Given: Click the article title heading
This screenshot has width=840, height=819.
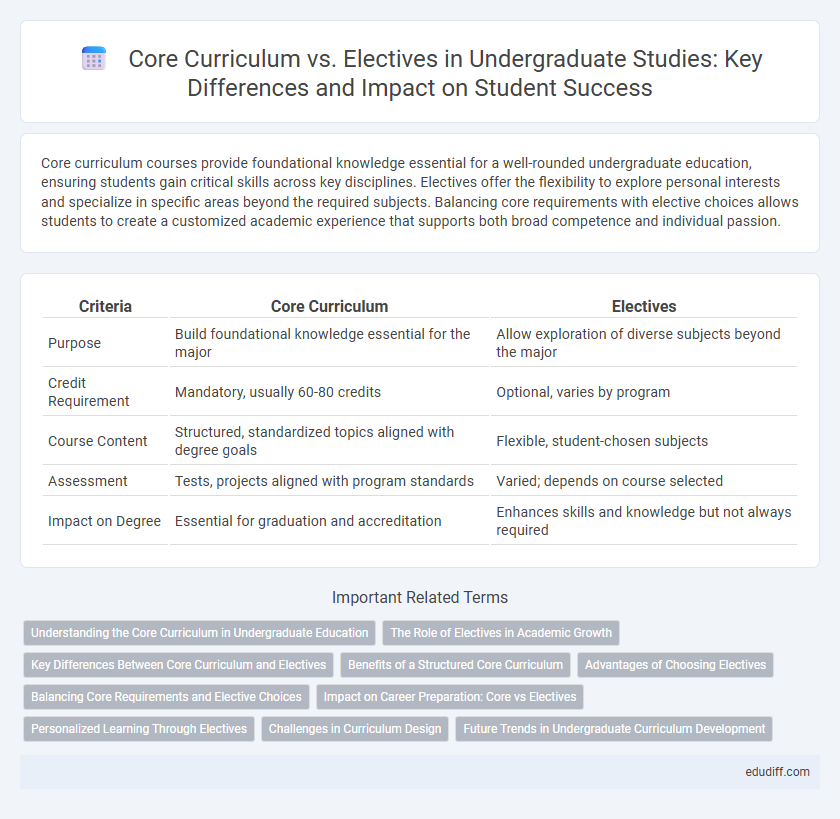Looking at the screenshot, I should (445, 73).
